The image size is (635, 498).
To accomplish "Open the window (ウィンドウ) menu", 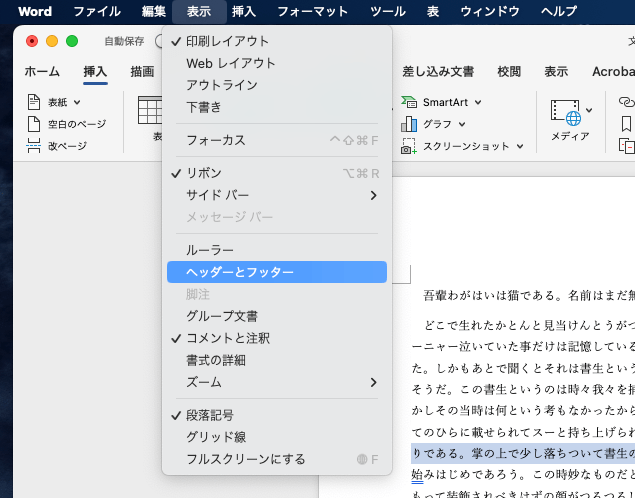I will pyautogui.click(x=490, y=11).
